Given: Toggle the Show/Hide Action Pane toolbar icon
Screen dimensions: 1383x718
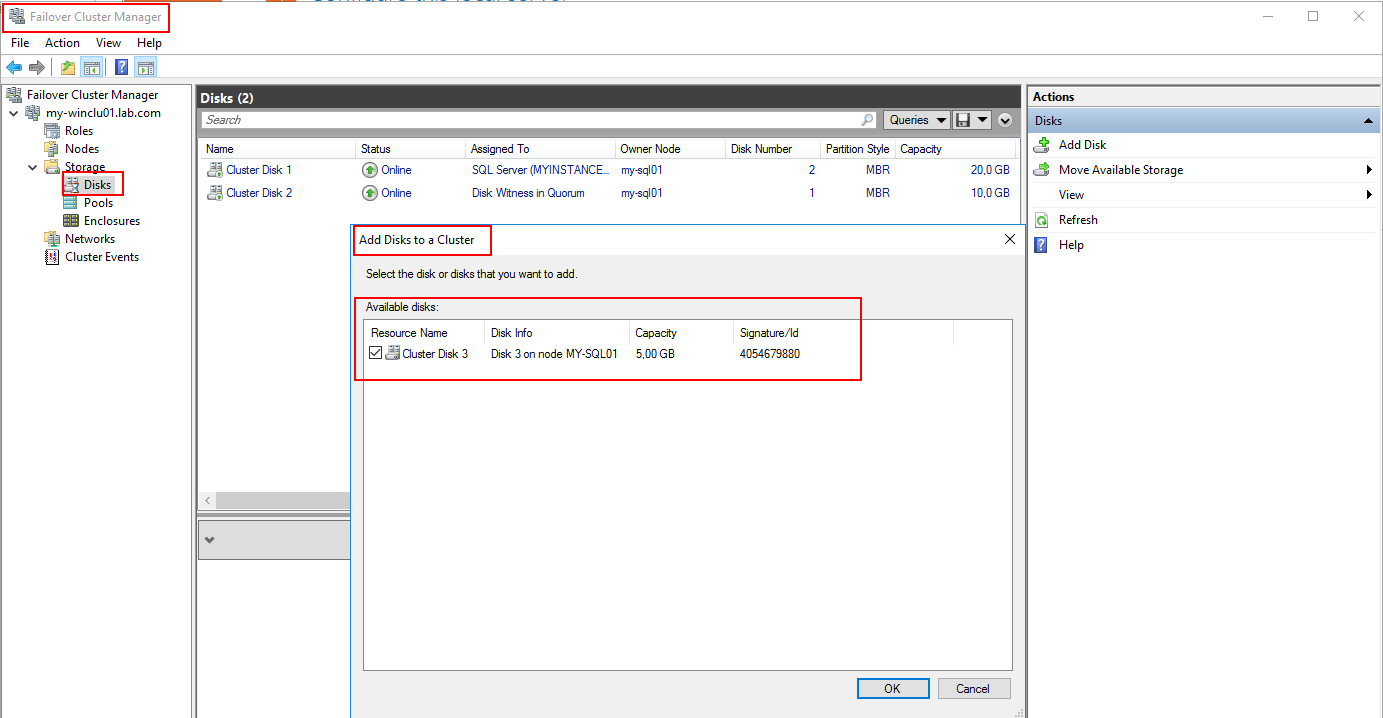Looking at the screenshot, I should [146, 68].
